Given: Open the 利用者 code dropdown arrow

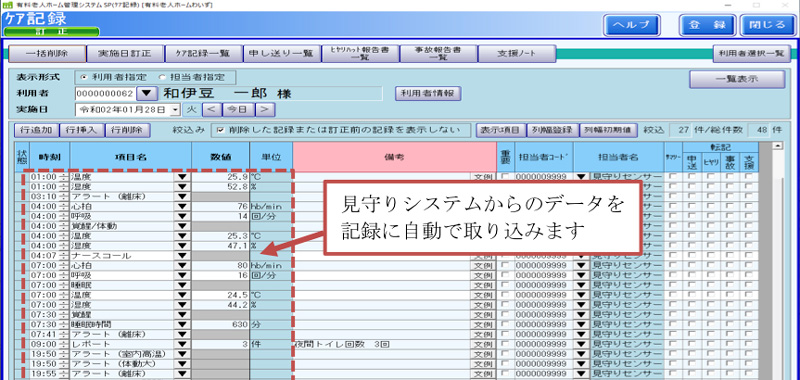Looking at the screenshot, I should click(146, 94).
